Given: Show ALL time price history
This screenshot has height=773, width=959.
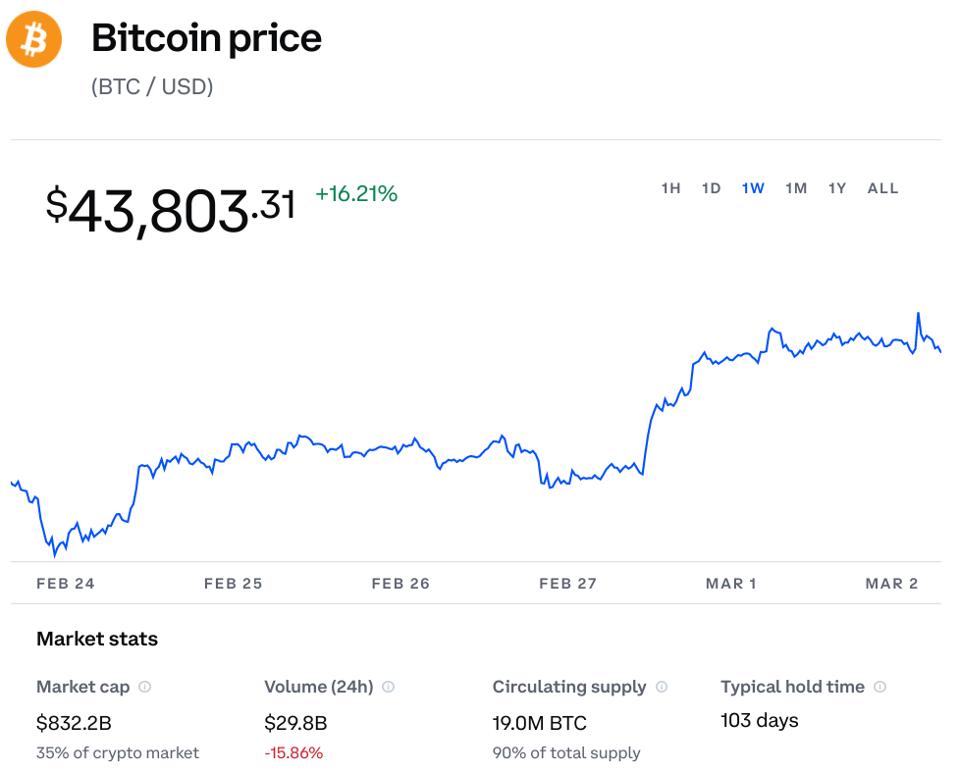Looking at the screenshot, I should (x=883, y=188).
